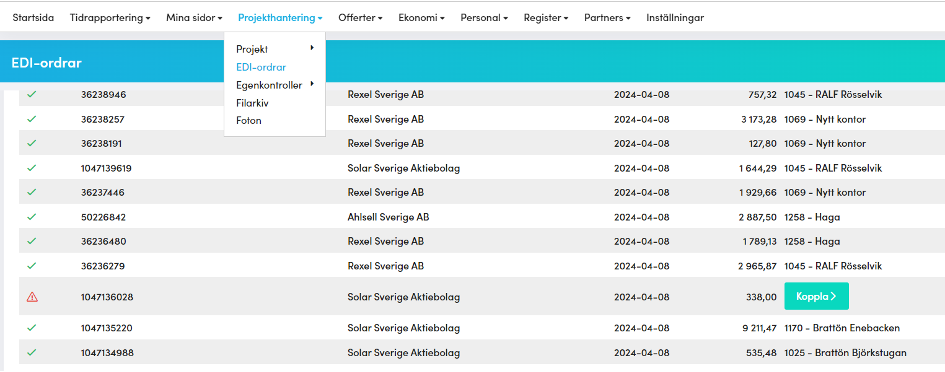Click order number 36236279
945x372 pixels.
point(102,266)
